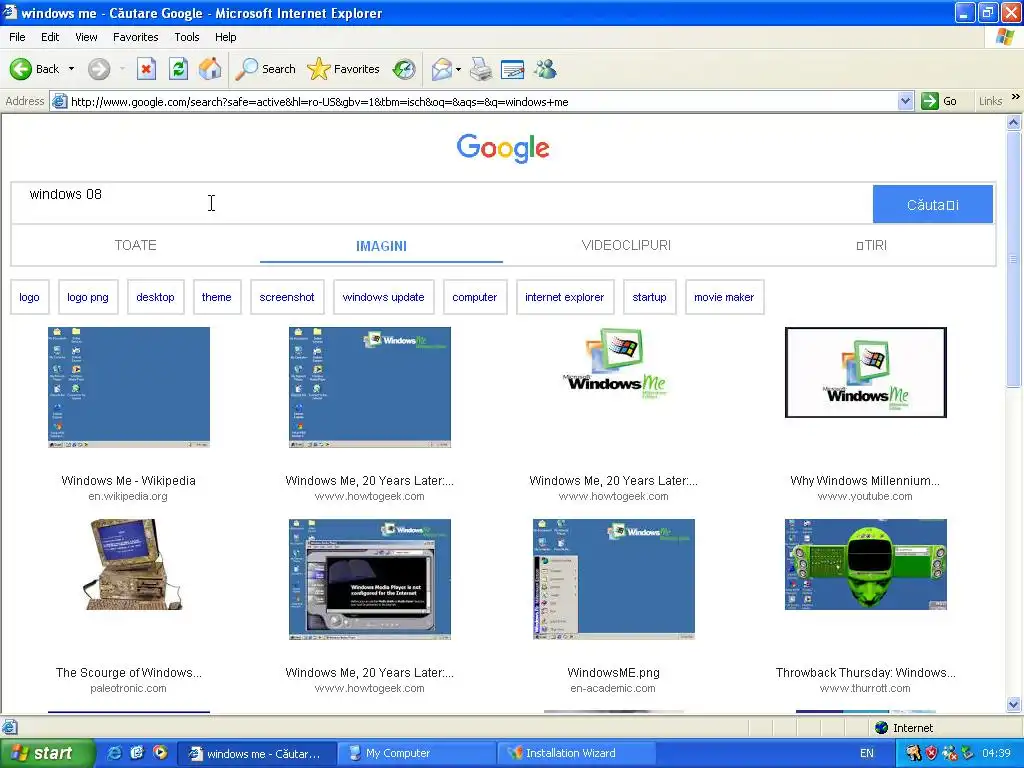Open the Messenger people icon

545,69
